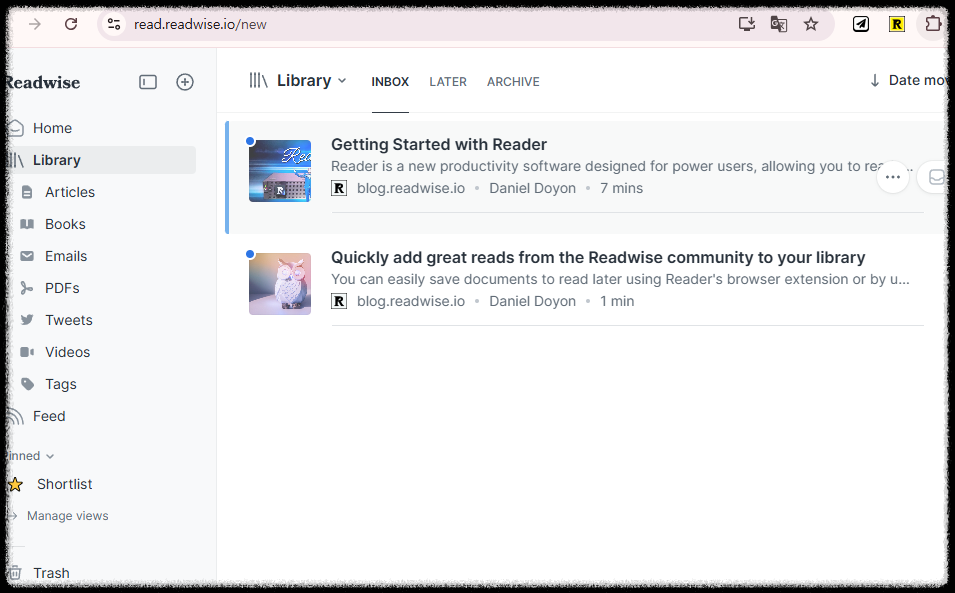
Task: Collapse the Pinned views chevron
Action: tap(50, 456)
